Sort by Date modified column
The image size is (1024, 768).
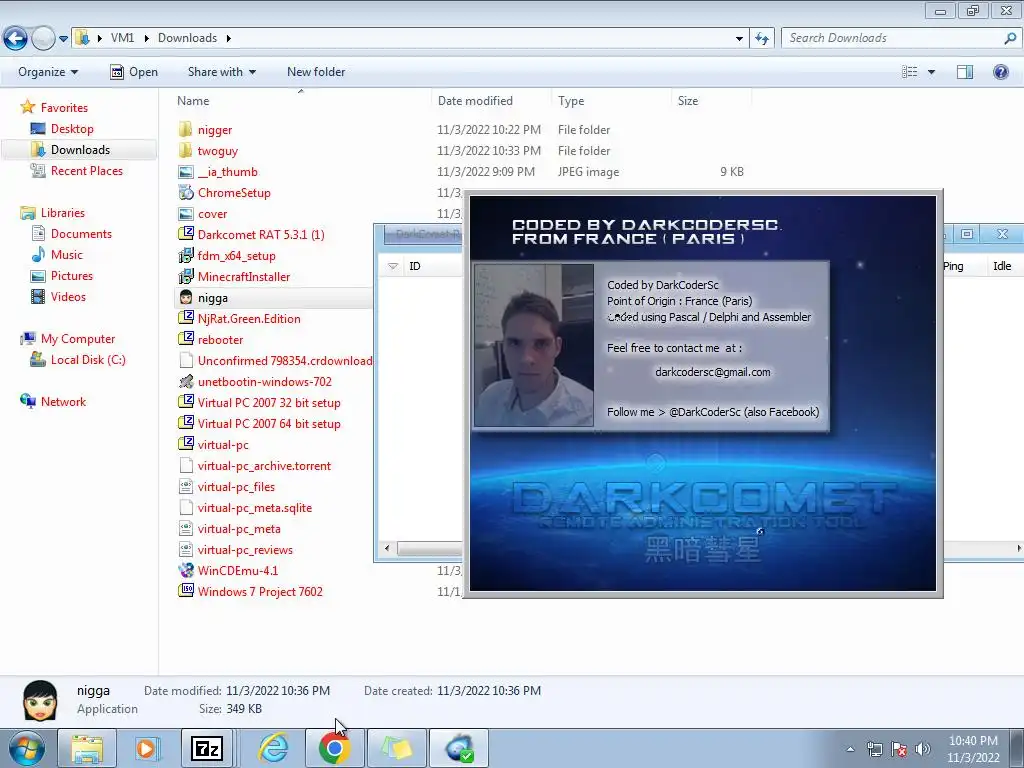pyautogui.click(x=475, y=101)
